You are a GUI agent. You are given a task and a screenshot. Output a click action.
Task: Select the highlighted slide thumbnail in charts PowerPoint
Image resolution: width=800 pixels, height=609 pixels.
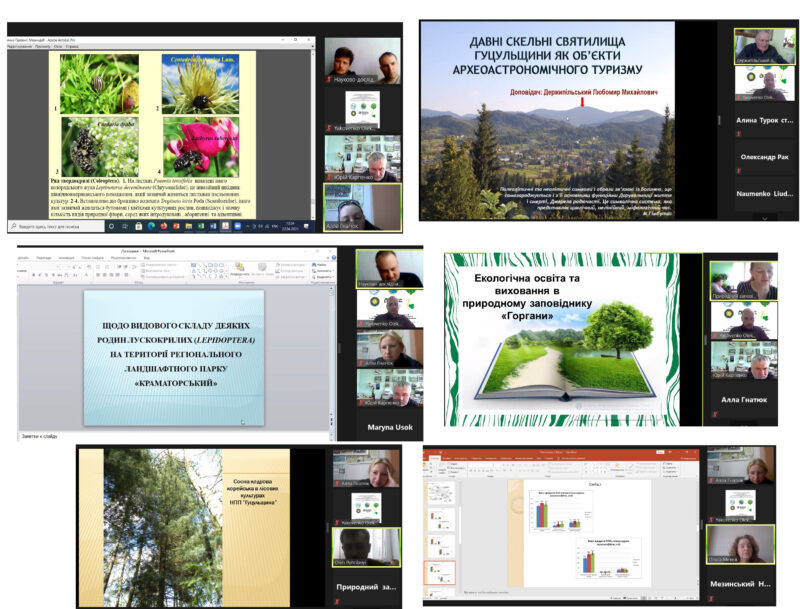(440, 574)
